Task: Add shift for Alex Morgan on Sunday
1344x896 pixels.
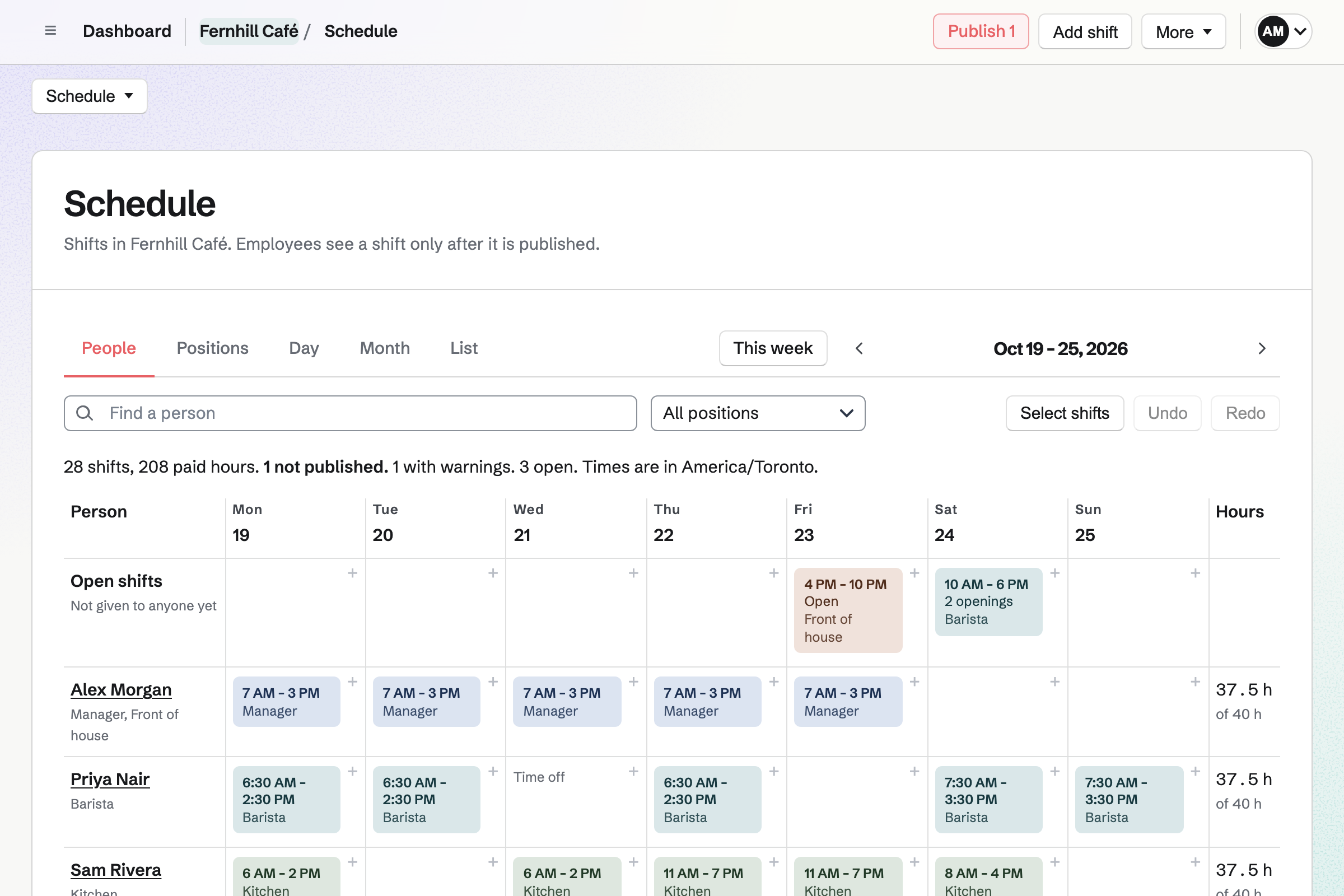Action: point(1195,682)
